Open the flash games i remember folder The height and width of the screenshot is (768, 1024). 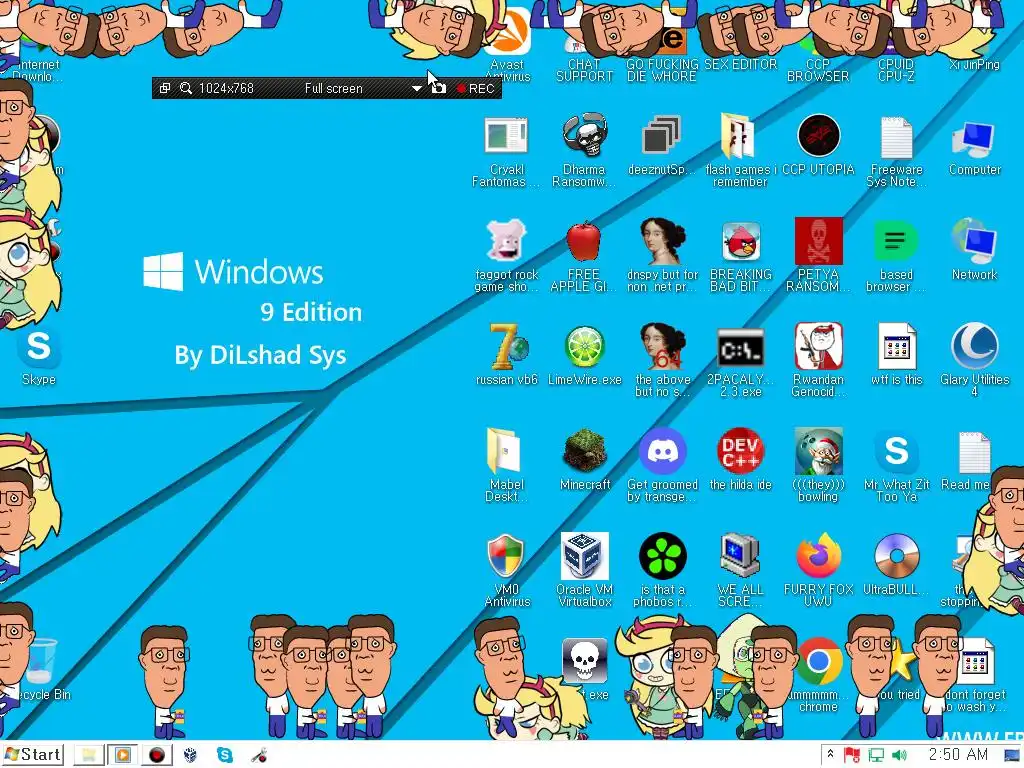point(739,136)
